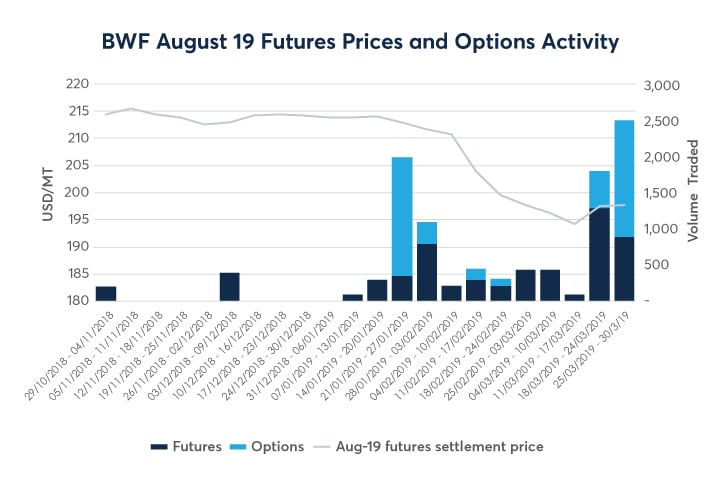
Task: Click the dark Futures segment of the 18/03/2019 bar
Action: [x=600, y=254]
